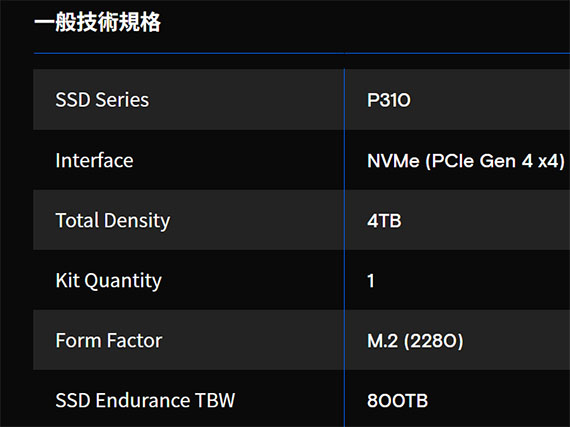This screenshot has width=570, height=427.
Task: Click the (2280) size text
Action: [x=433, y=341]
